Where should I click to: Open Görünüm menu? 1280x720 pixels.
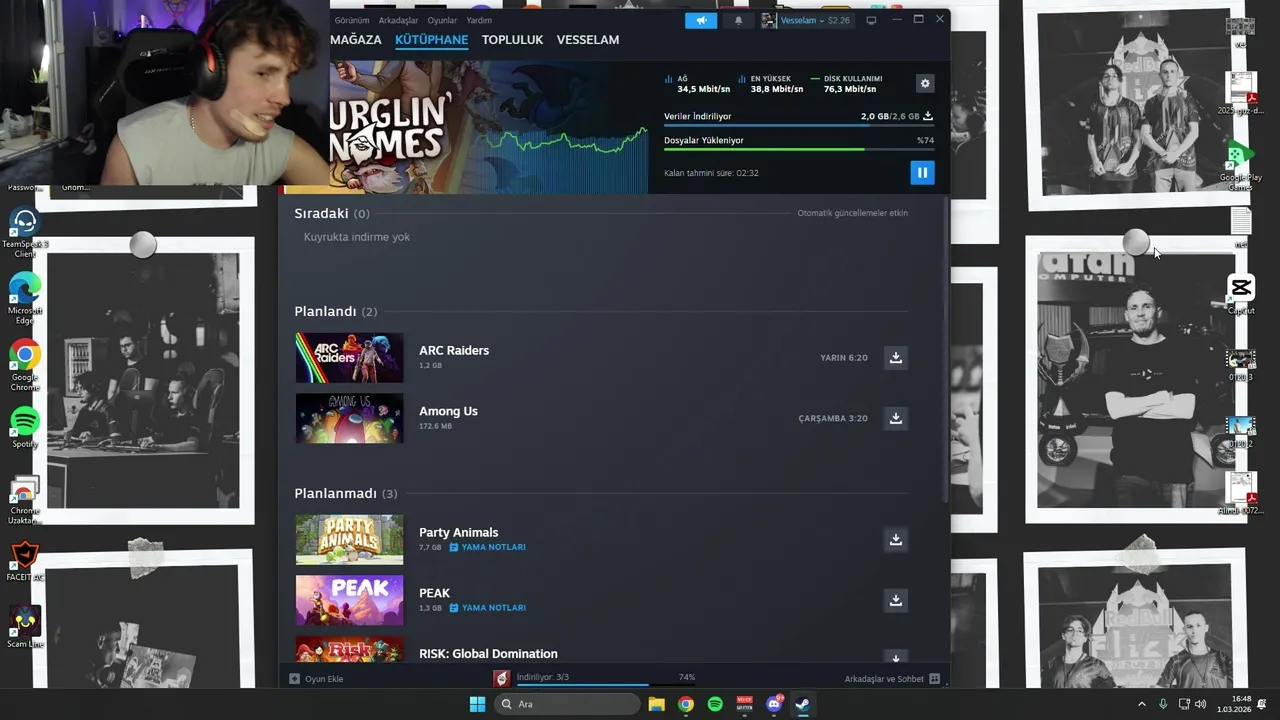[x=352, y=20]
